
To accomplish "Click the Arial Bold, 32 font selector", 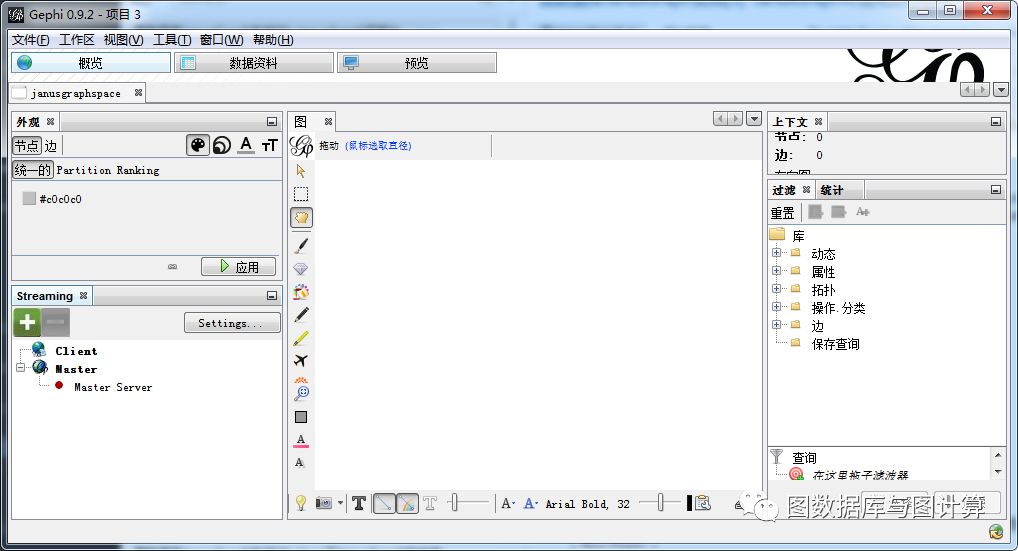I will [587, 504].
